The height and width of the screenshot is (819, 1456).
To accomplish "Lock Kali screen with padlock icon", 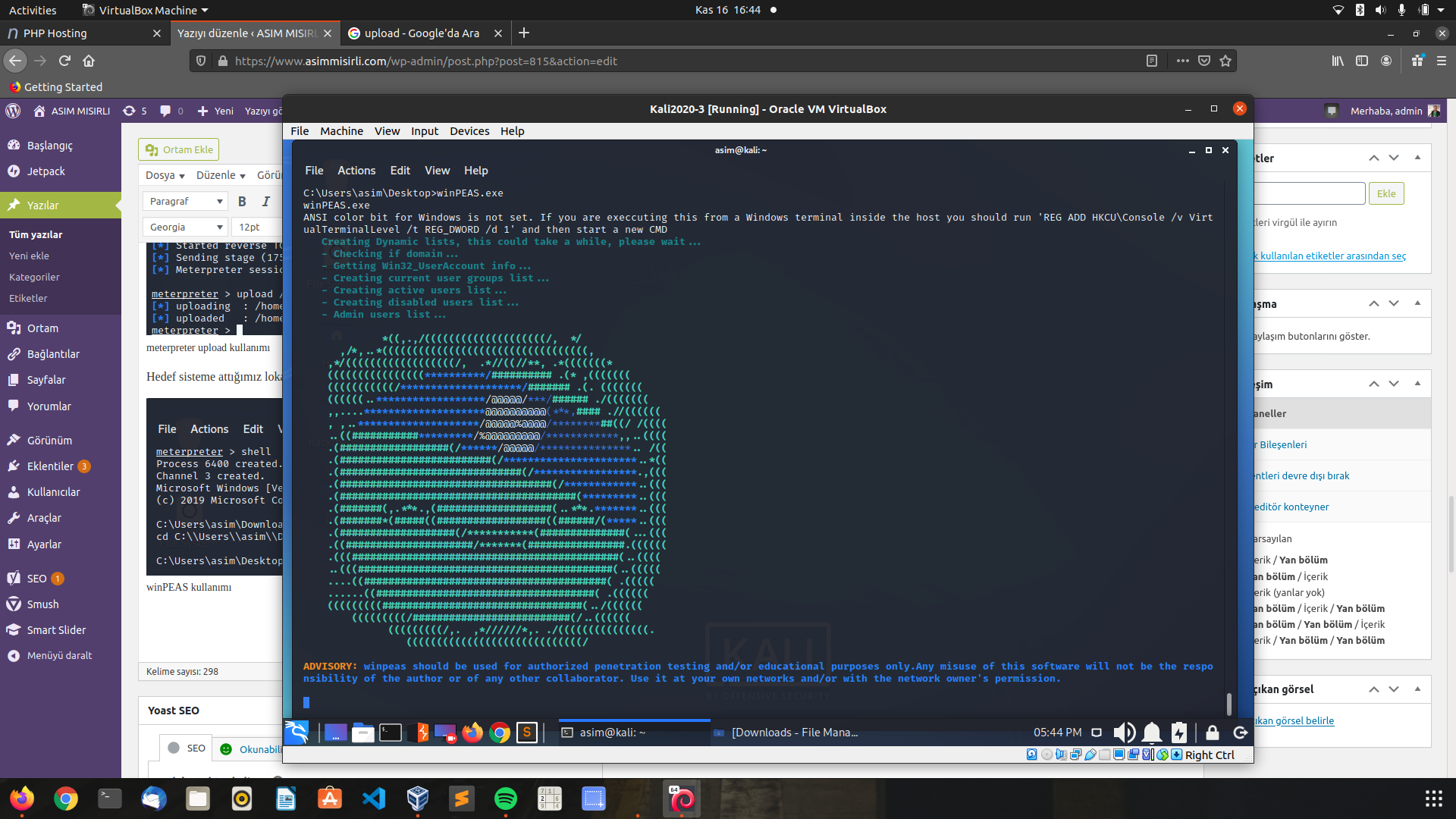I will pyautogui.click(x=1212, y=733).
